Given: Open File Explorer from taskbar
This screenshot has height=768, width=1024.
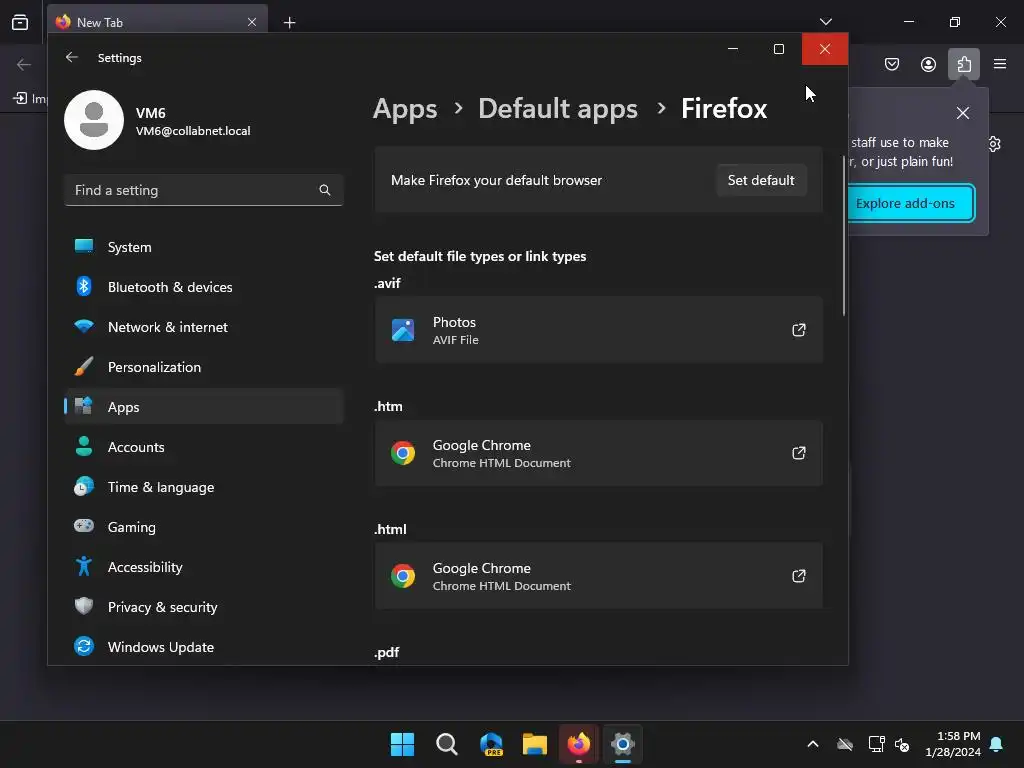Looking at the screenshot, I should [x=535, y=744].
